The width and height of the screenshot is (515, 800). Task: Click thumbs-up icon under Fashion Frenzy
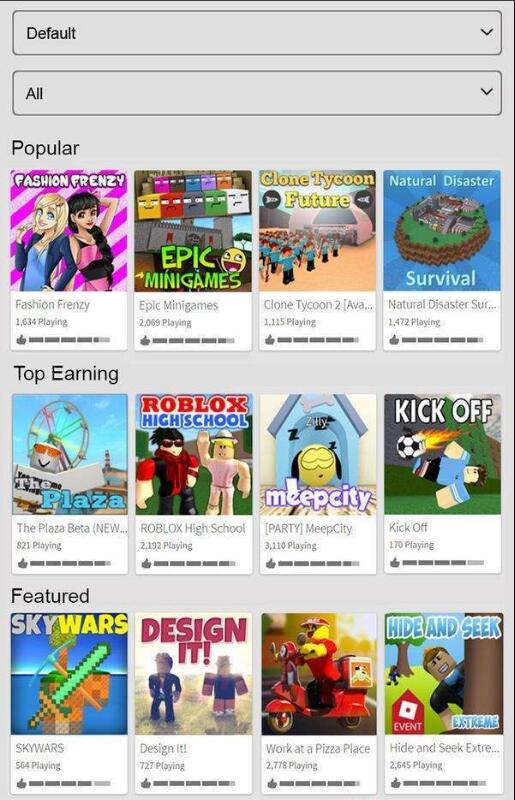(21, 339)
